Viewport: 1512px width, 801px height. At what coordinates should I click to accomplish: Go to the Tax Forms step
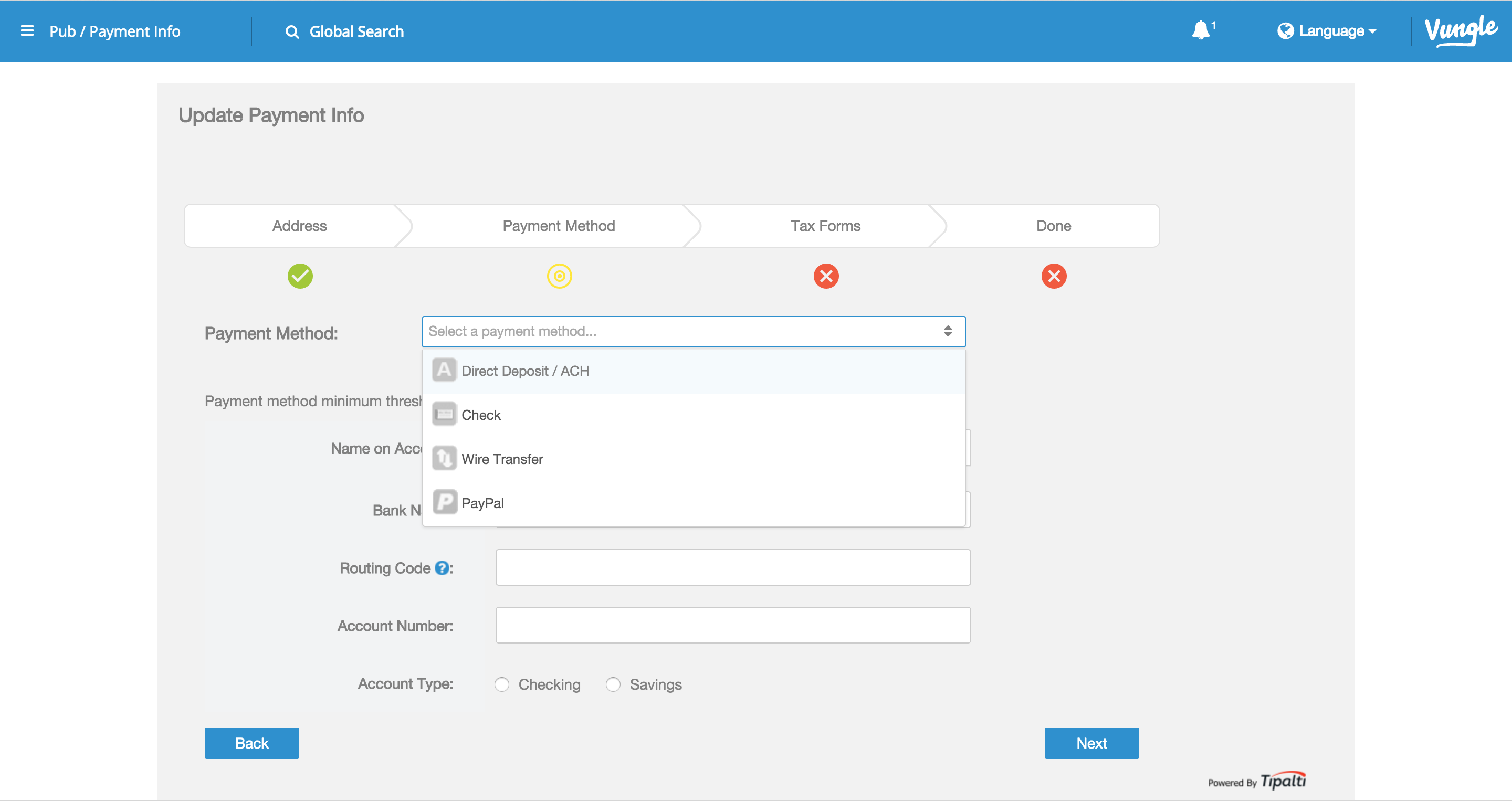[825, 226]
